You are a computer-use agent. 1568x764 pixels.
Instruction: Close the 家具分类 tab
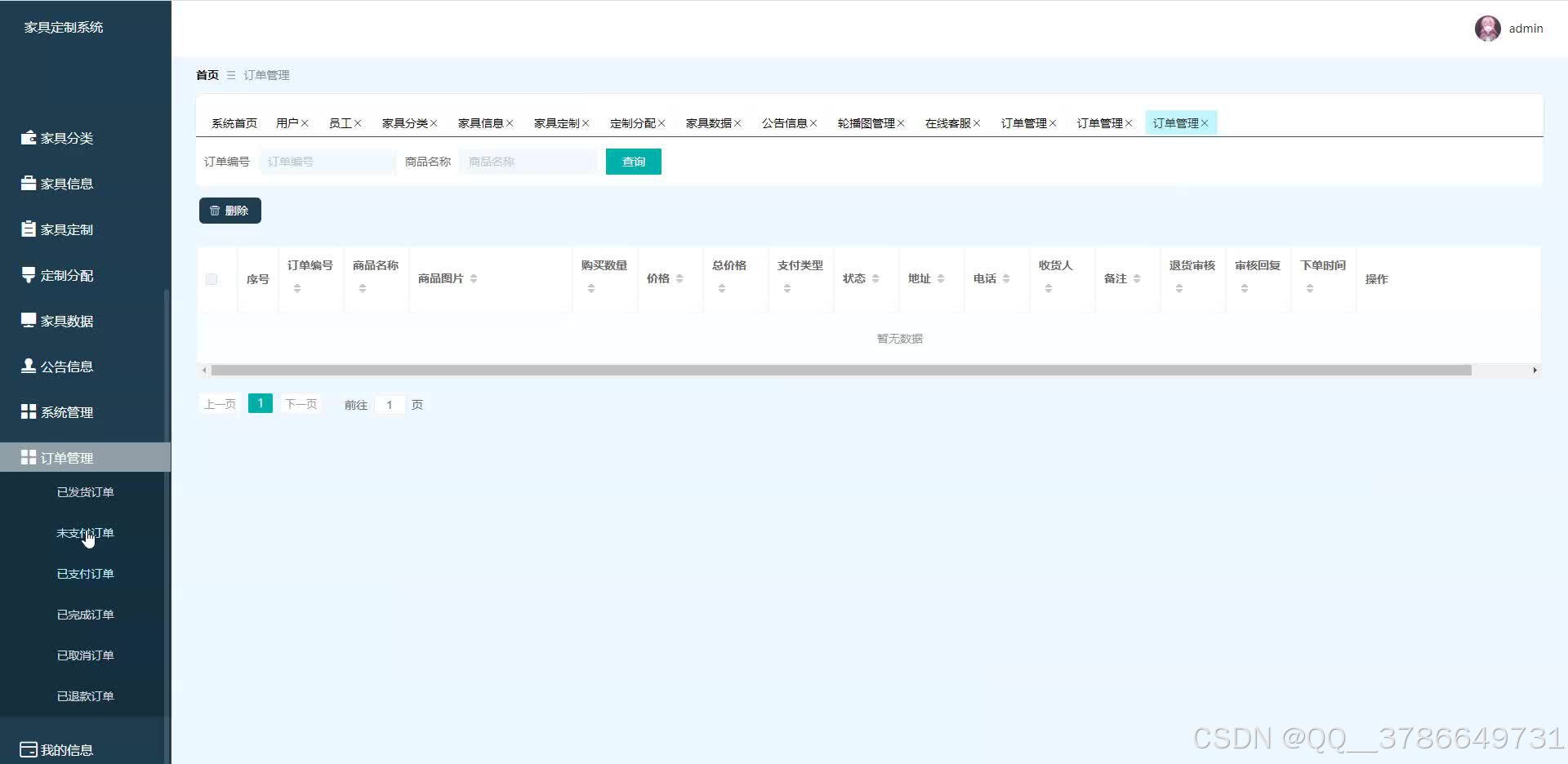[434, 123]
